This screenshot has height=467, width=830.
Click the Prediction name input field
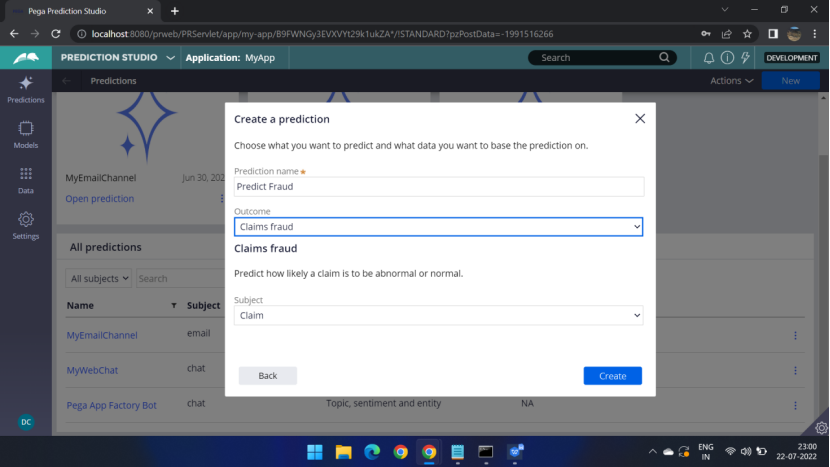pos(439,186)
